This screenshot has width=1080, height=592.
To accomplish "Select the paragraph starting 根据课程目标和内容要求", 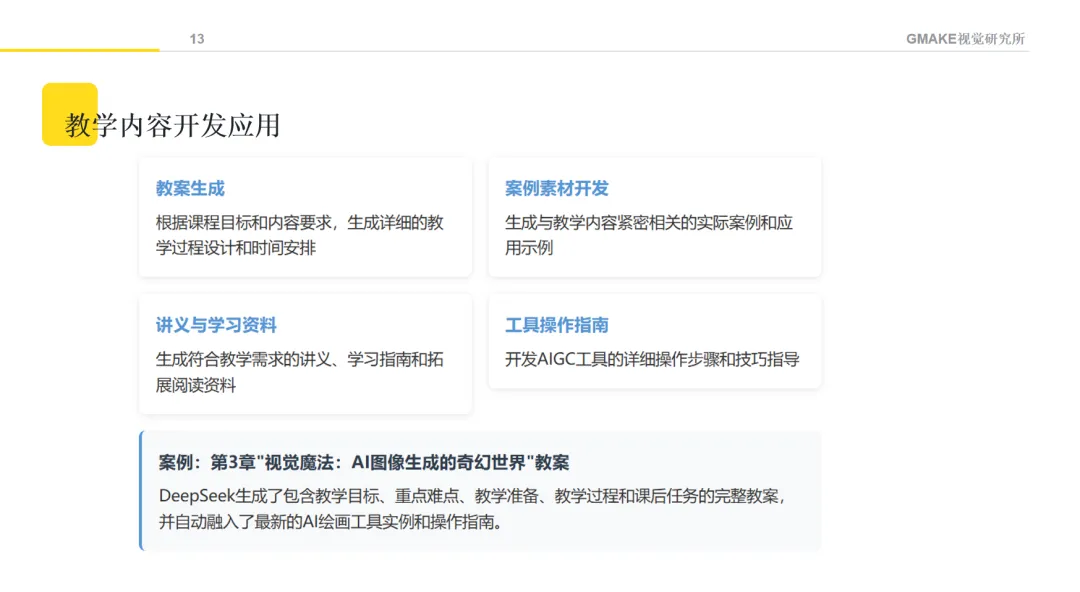I will click(300, 235).
